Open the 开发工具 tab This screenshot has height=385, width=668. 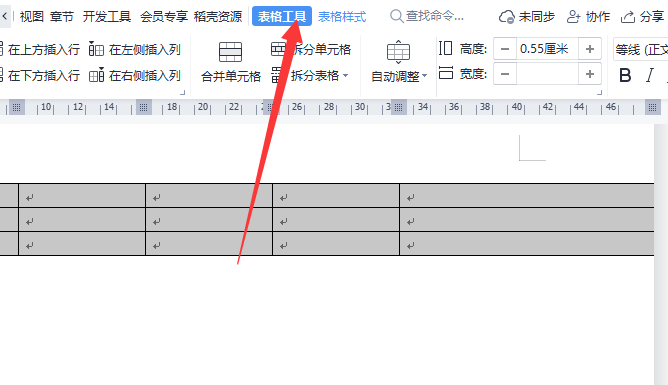[x=107, y=17]
